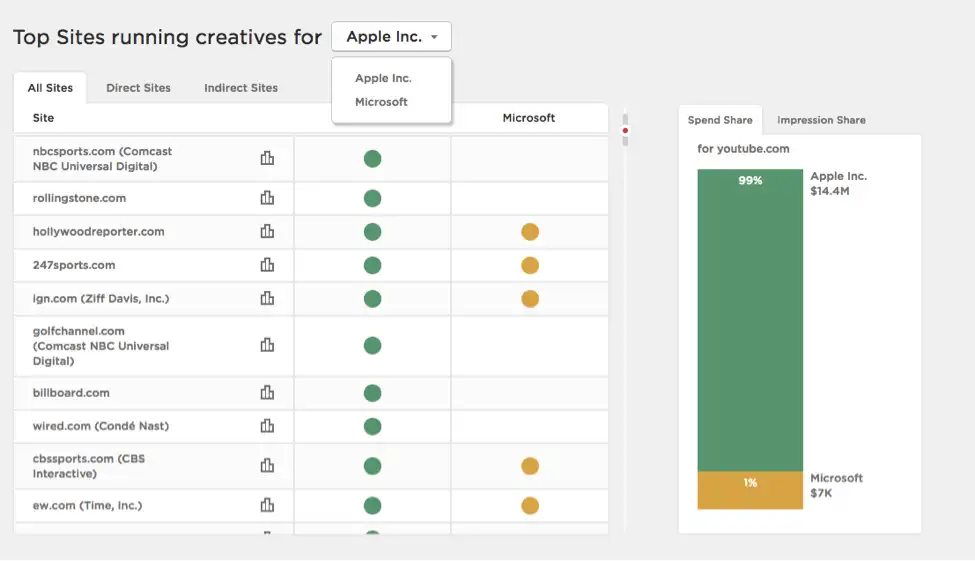This screenshot has width=975, height=561.
Task: Switch to the All Sites tab
Action: click(50, 88)
